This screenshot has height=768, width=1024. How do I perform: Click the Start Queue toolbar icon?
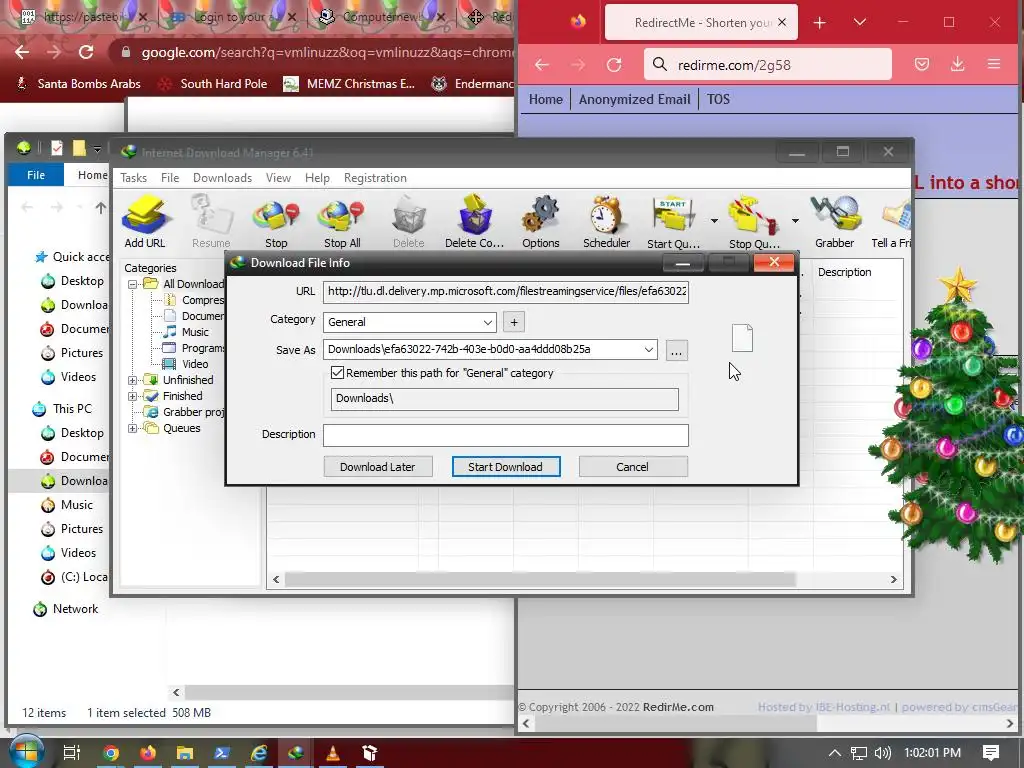(x=673, y=221)
